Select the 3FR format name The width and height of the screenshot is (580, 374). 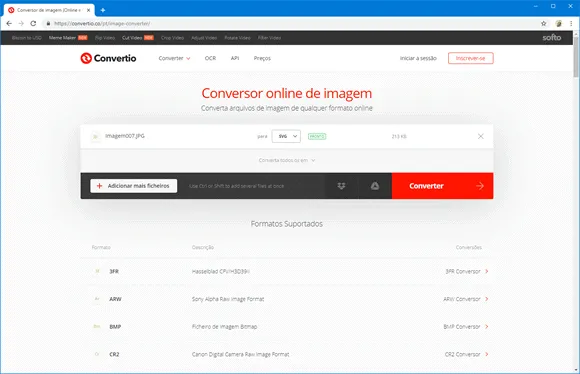click(x=114, y=271)
